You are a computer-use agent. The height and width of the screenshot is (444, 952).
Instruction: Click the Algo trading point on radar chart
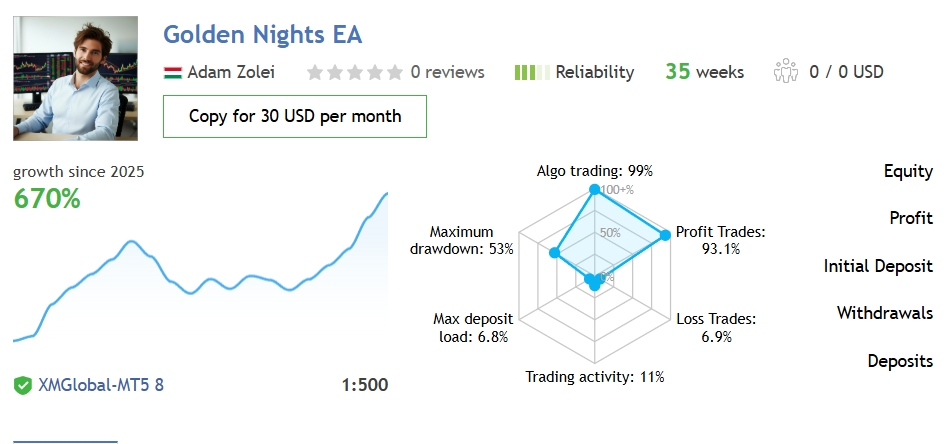(594, 190)
